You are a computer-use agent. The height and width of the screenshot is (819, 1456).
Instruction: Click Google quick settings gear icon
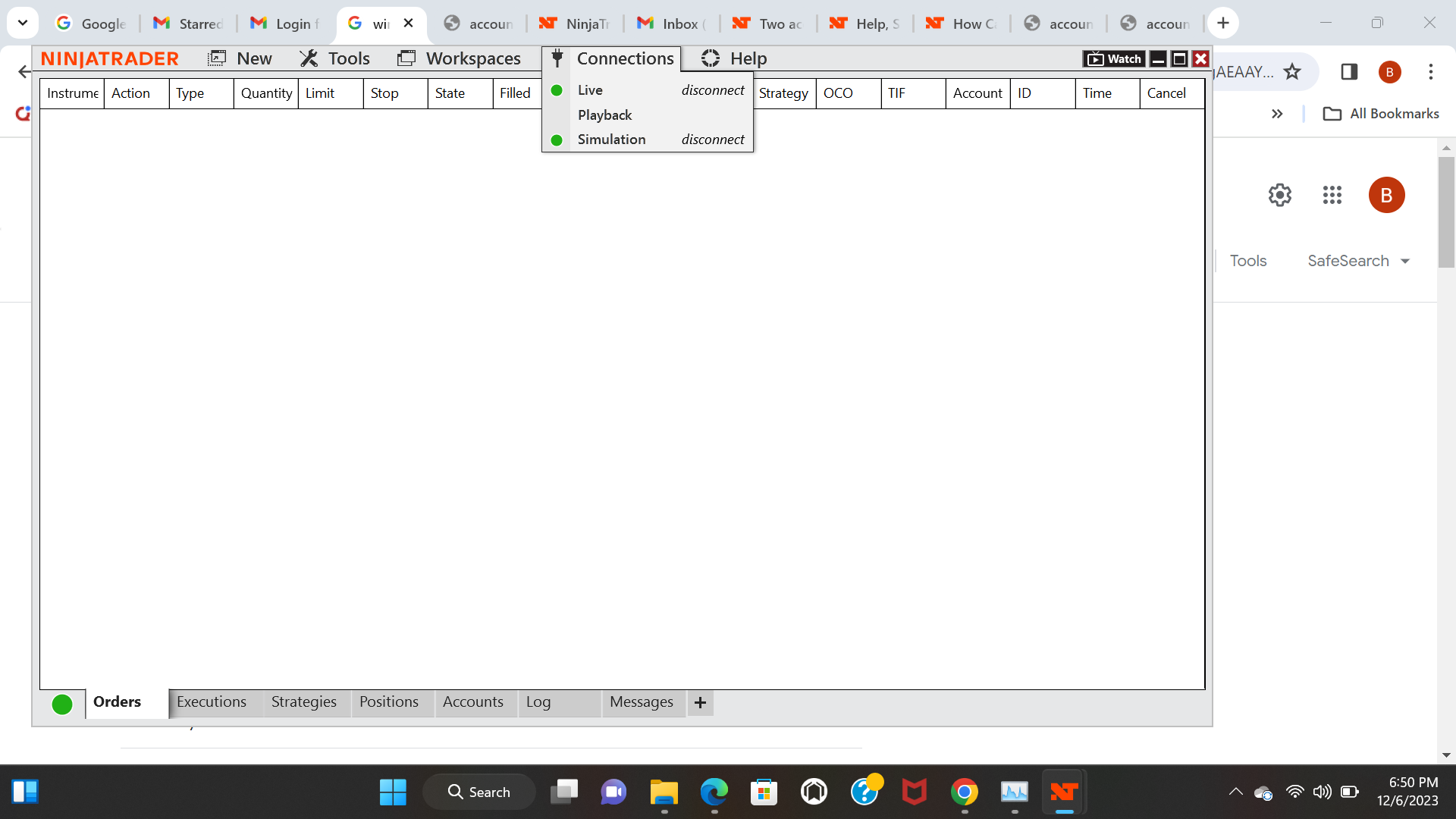1280,195
